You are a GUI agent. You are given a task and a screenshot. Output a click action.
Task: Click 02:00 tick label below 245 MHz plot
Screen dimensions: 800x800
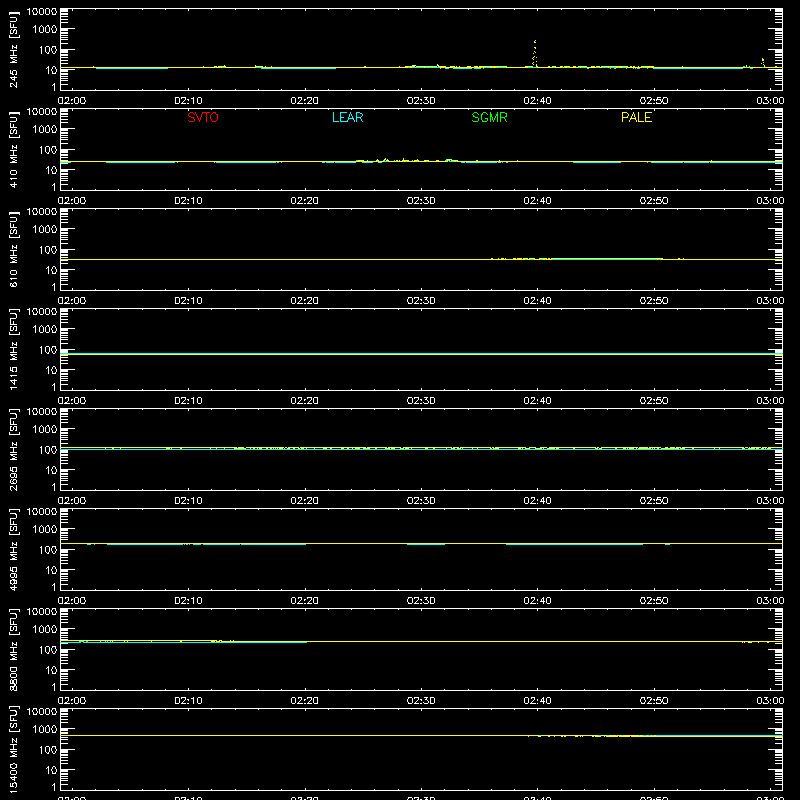tap(72, 101)
